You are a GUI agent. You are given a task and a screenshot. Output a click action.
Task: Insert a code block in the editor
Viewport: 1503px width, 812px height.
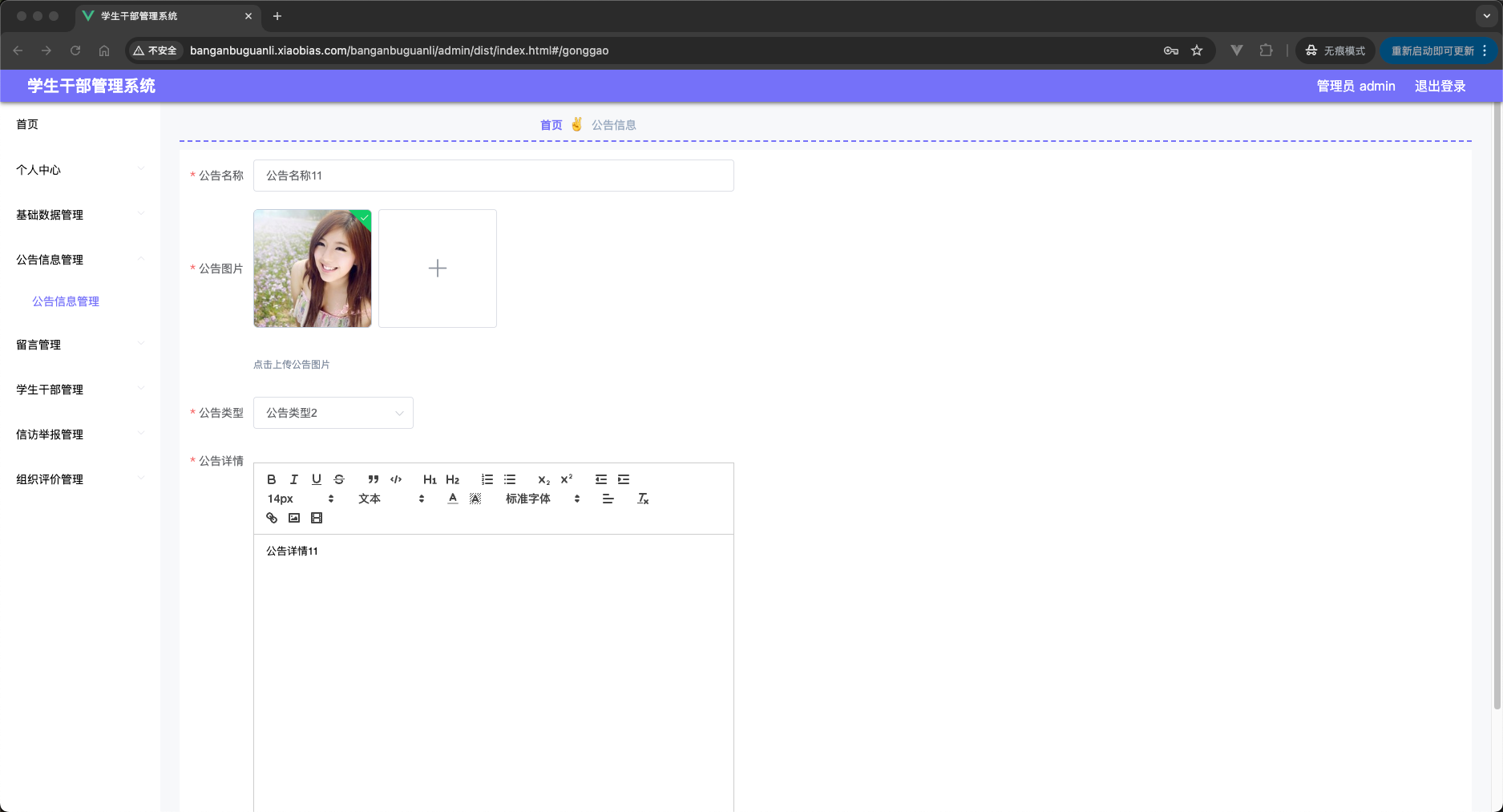coord(396,479)
